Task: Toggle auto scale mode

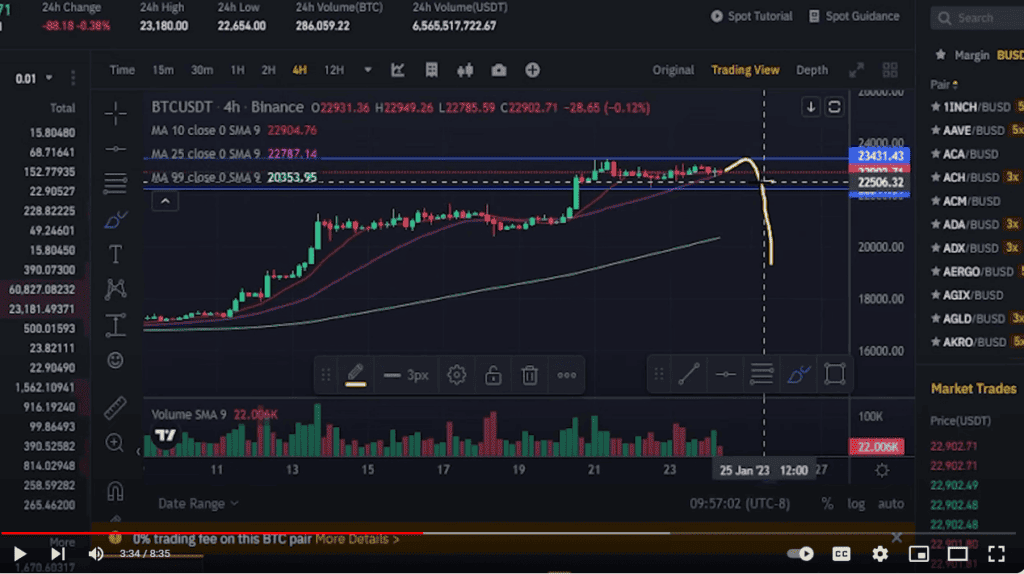Action: (891, 503)
